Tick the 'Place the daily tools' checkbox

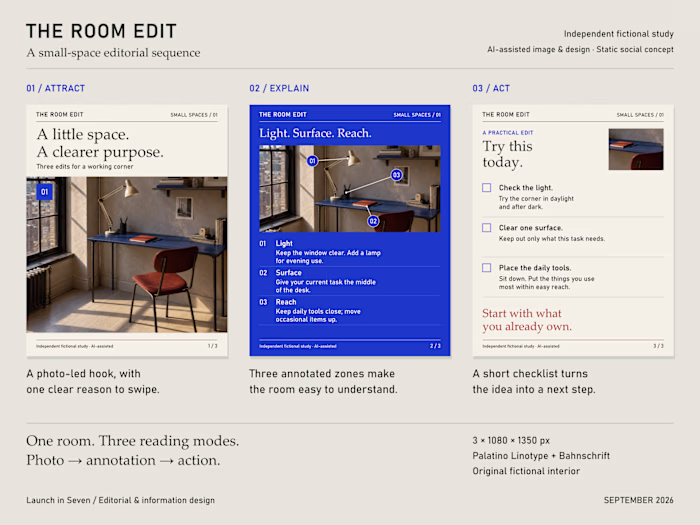click(x=487, y=267)
